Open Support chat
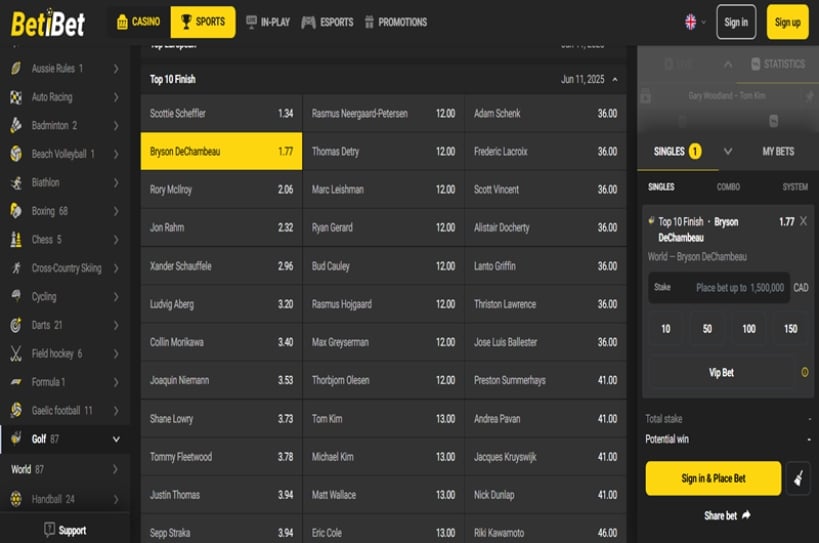 click(x=65, y=530)
